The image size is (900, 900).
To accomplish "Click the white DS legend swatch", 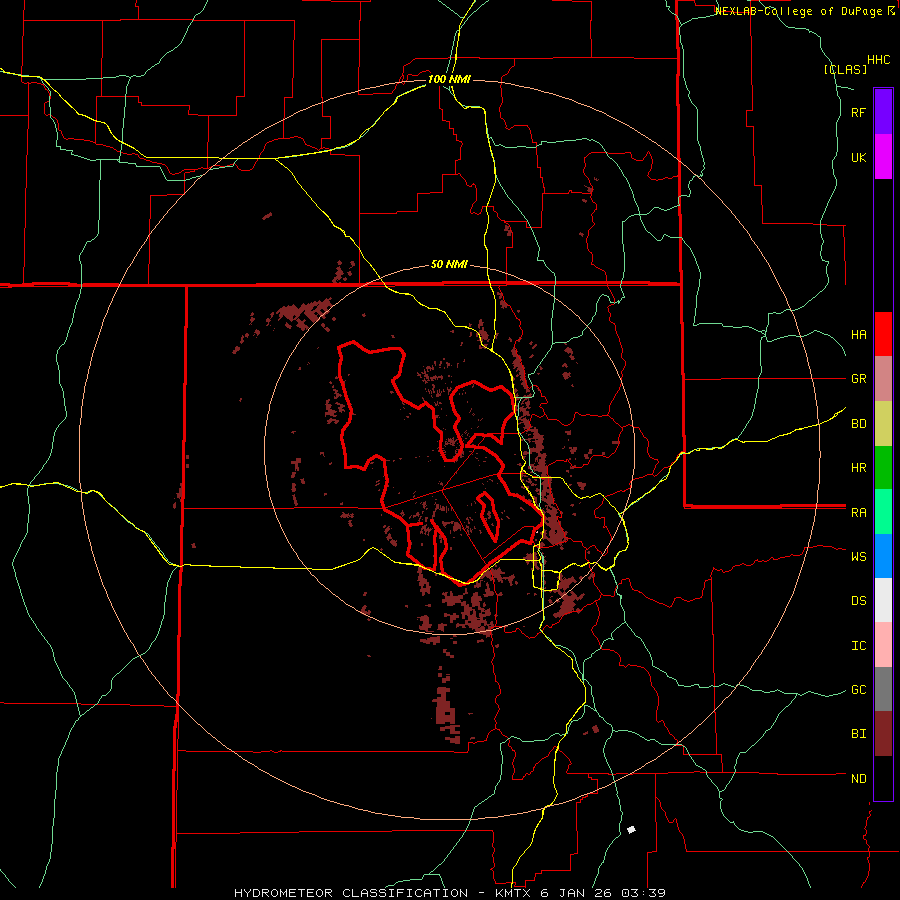I will click(x=883, y=600).
